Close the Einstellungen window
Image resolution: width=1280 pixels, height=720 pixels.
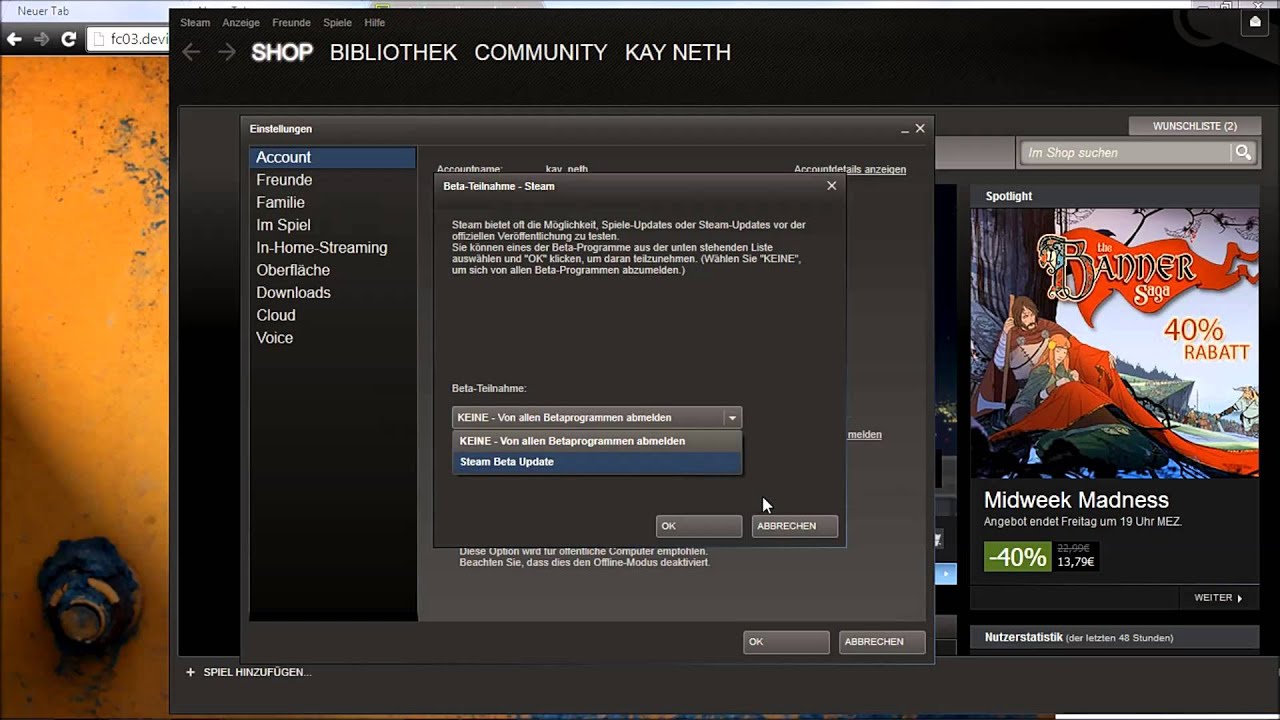[920, 128]
